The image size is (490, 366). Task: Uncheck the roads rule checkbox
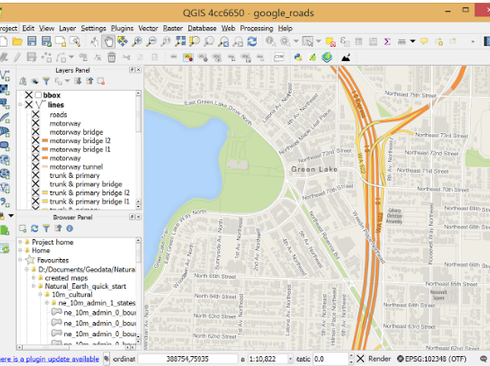click(x=35, y=115)
